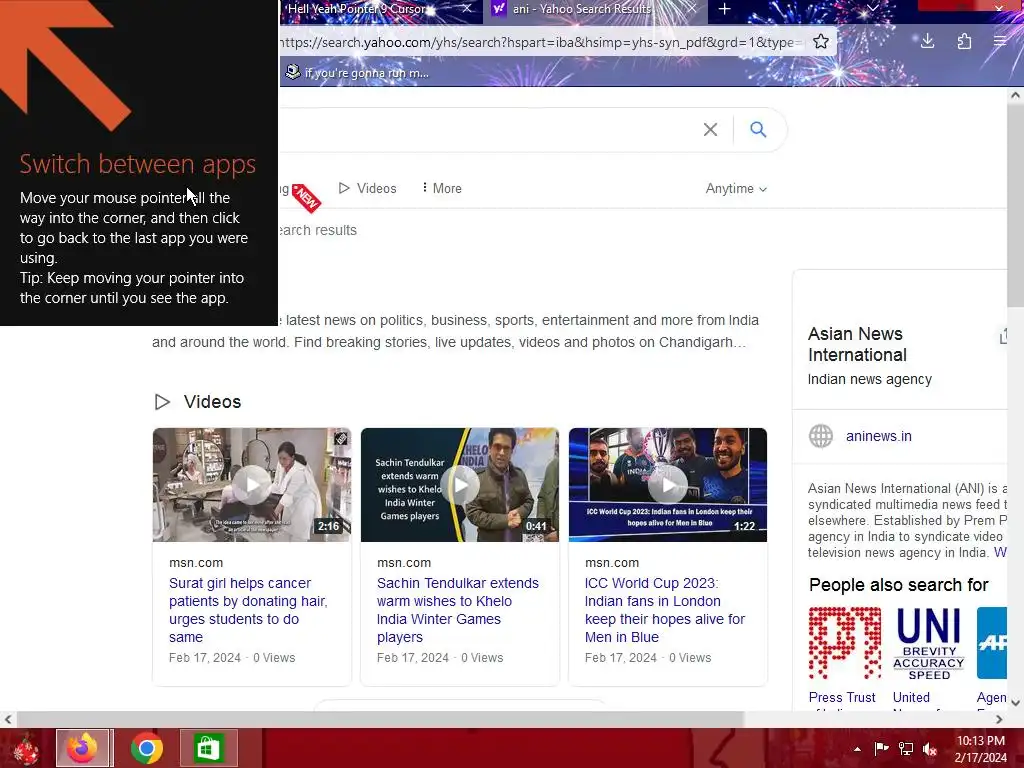Click horizontal scrollbar left arrow

(x=7, y=719)
